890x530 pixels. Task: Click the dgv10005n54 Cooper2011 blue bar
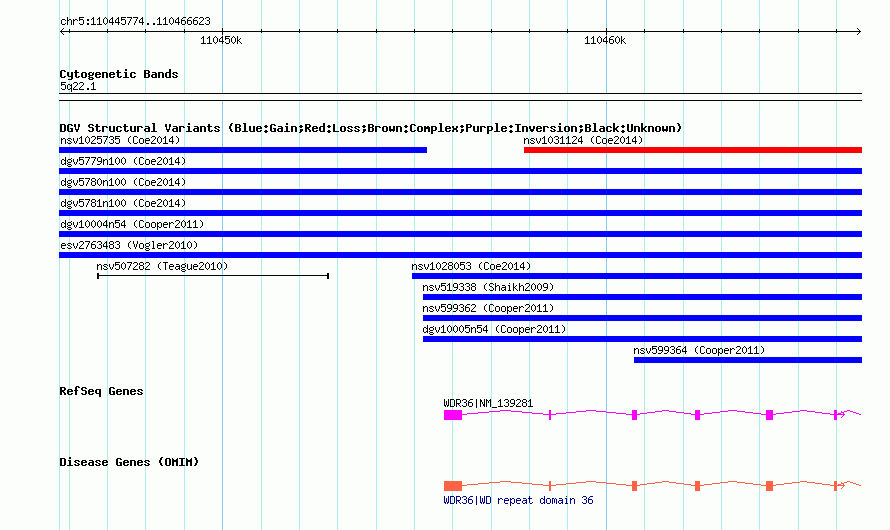click(642, 339)
